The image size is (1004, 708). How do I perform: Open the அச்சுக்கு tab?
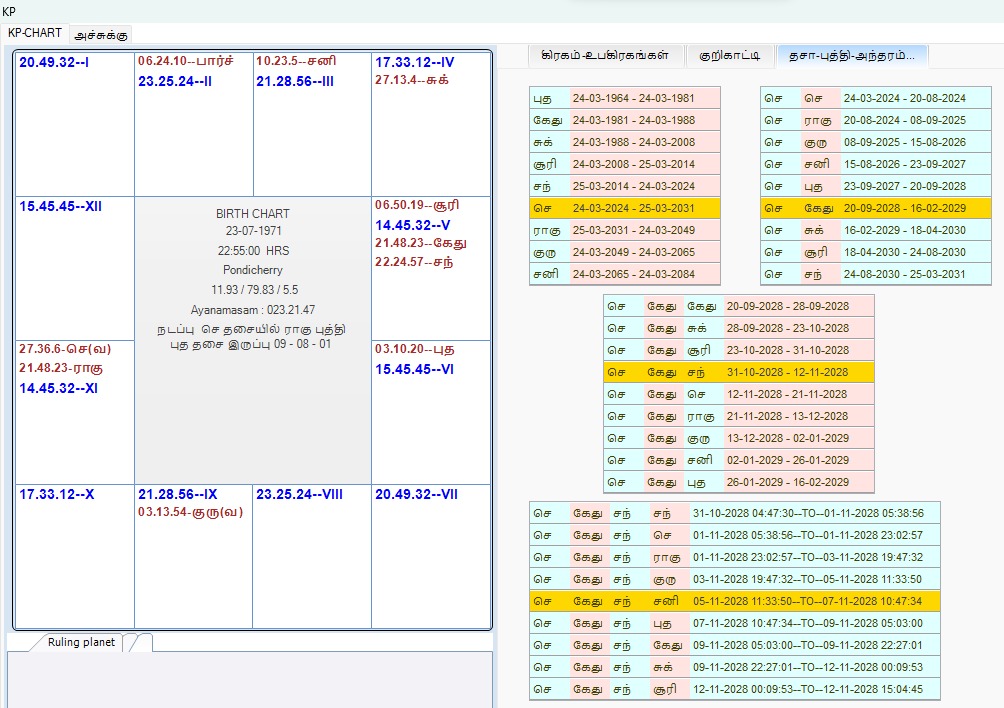point(101,35)
